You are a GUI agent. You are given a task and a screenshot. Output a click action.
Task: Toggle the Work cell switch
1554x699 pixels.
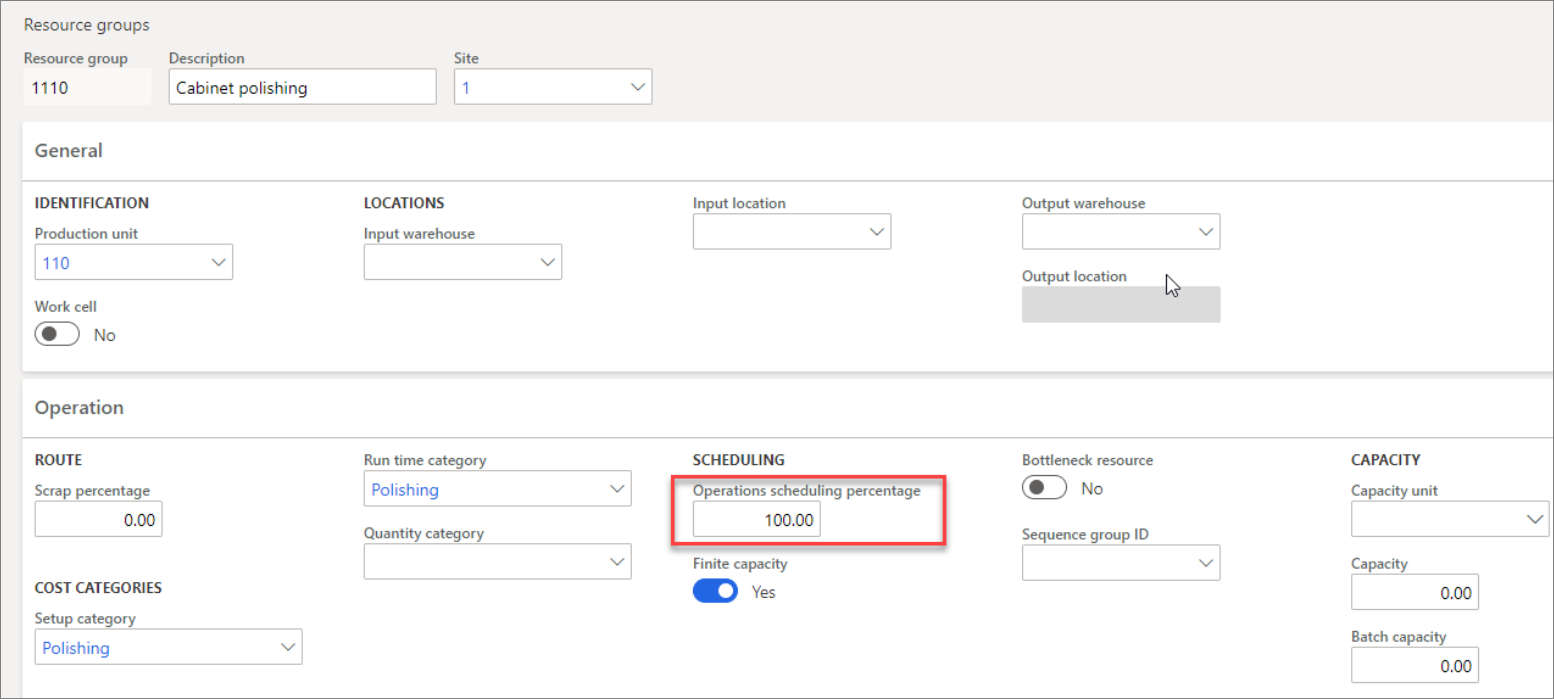(x=57, y=334)
